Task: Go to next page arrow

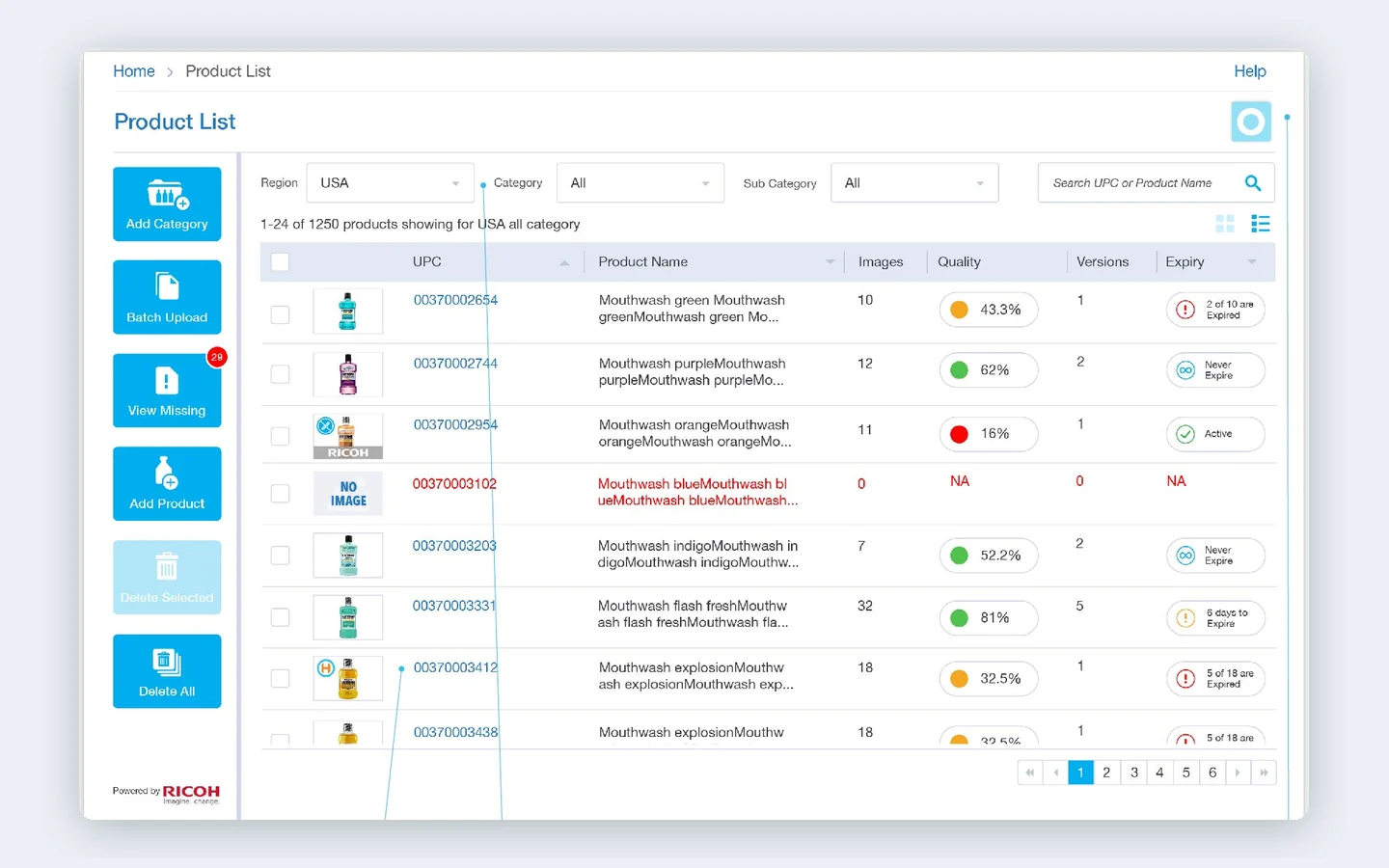Action: point(1238,773)
